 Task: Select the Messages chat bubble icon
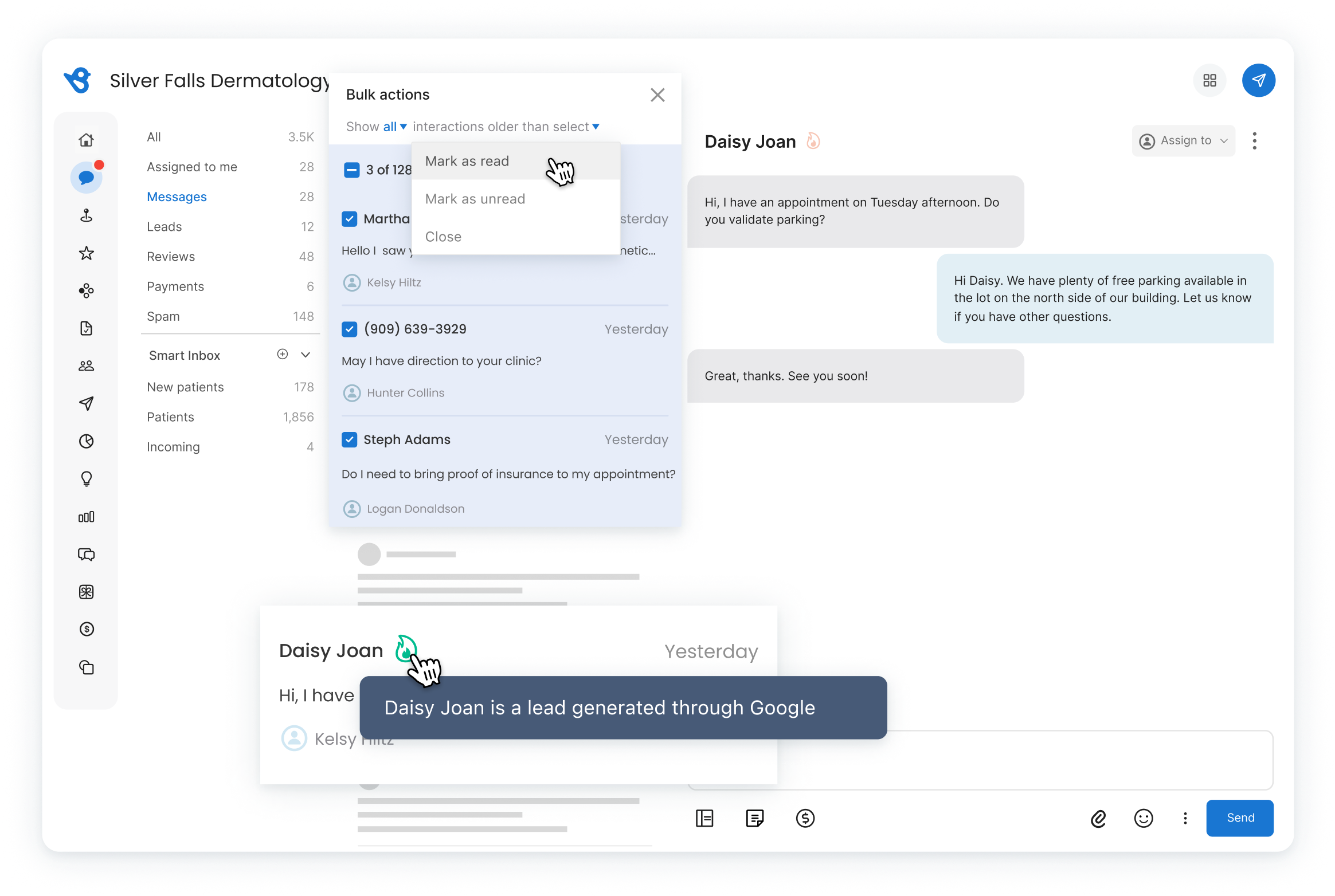pyautogui.click(x=86, y=176)
